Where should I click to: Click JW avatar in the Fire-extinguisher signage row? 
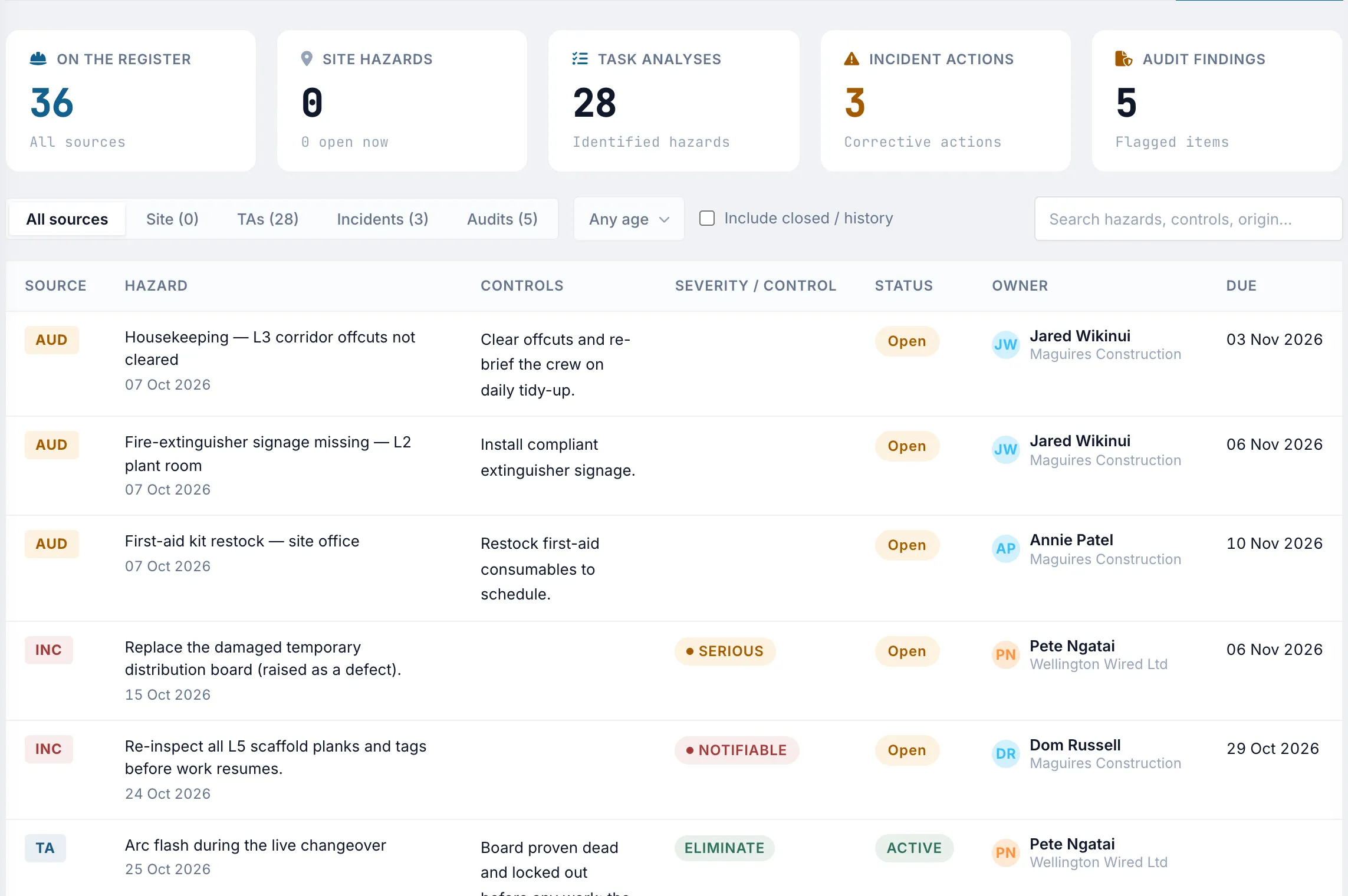pyautogui.click(x=1005, y=450)
